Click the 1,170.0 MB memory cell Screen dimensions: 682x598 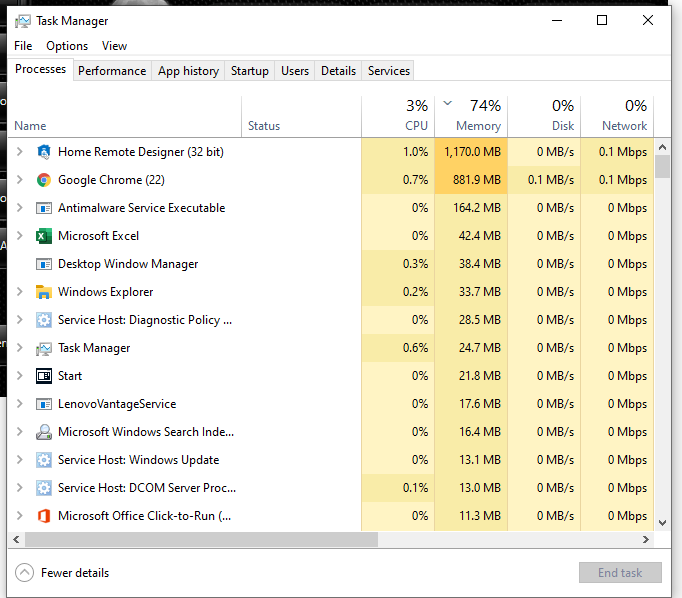471,152
